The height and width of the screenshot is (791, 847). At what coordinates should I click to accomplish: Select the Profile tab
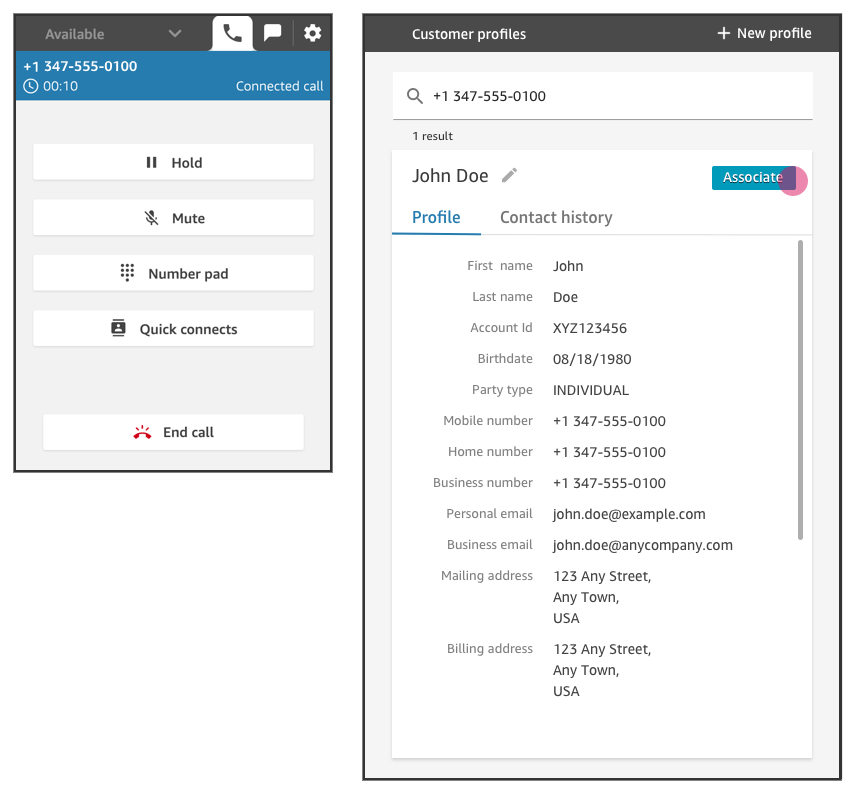436,217
